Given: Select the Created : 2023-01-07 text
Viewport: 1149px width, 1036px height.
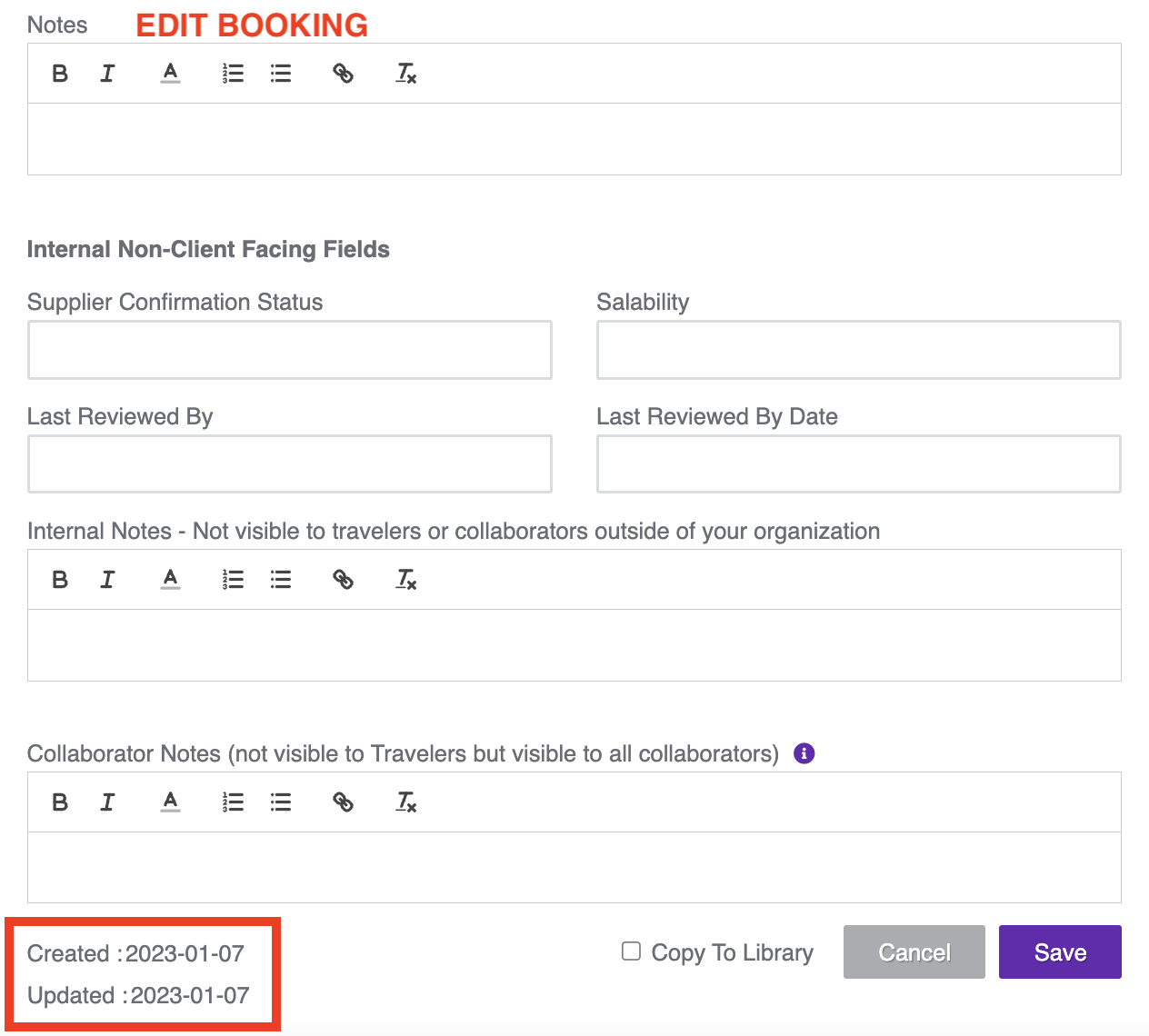Looking at the screenshot, I should tap(136, 953).
